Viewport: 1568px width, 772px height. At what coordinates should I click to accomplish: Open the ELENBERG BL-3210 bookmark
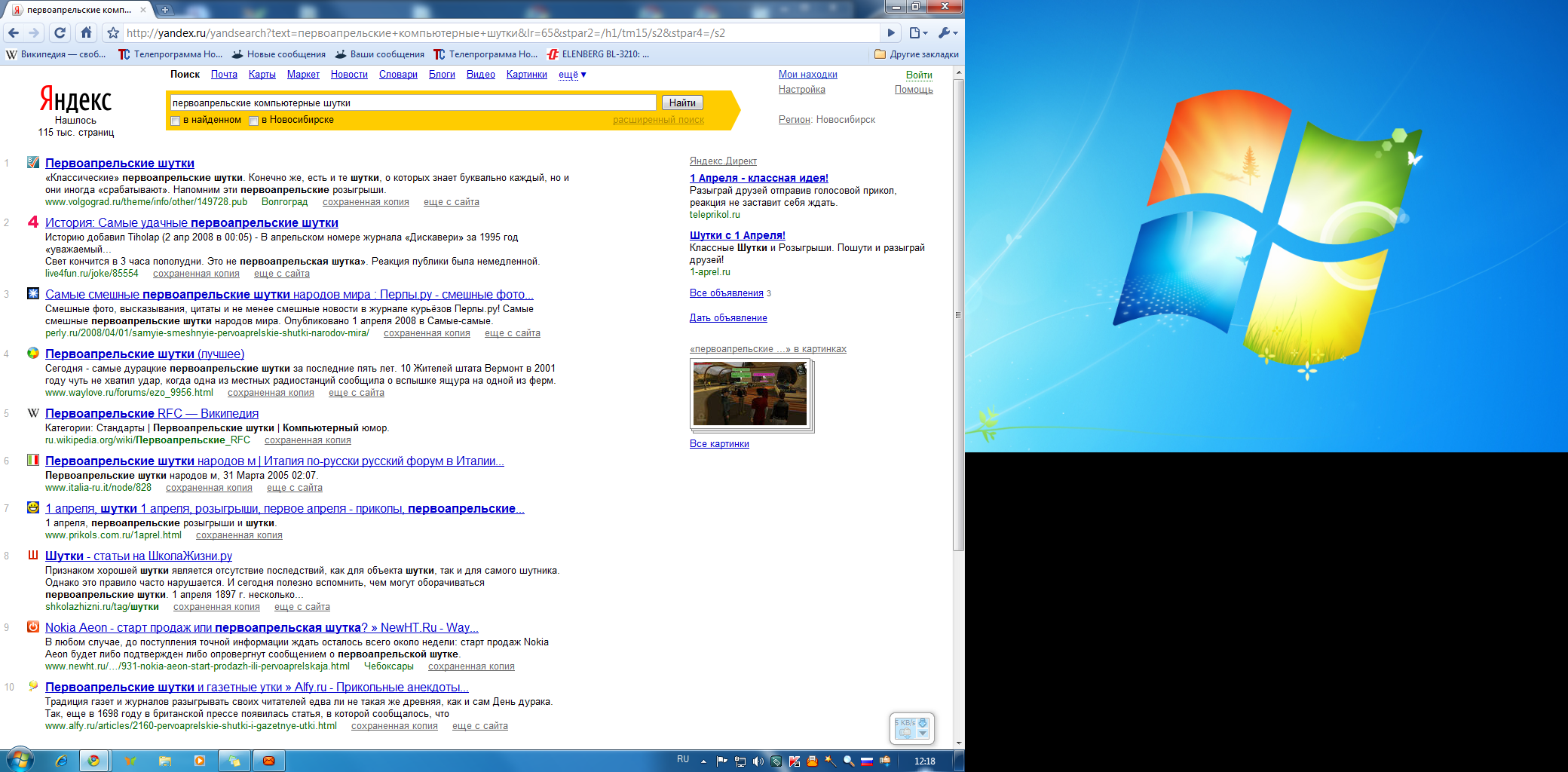tap(599, 54)
